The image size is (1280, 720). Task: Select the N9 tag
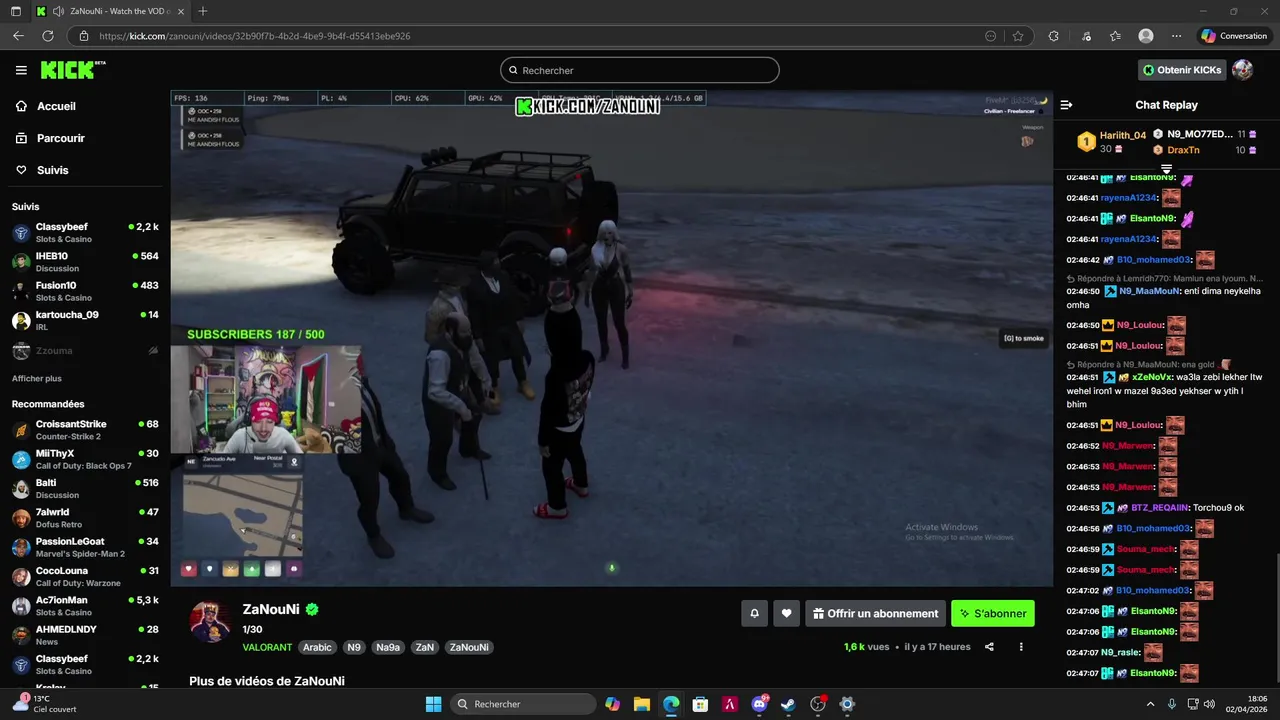coord(354,647)
